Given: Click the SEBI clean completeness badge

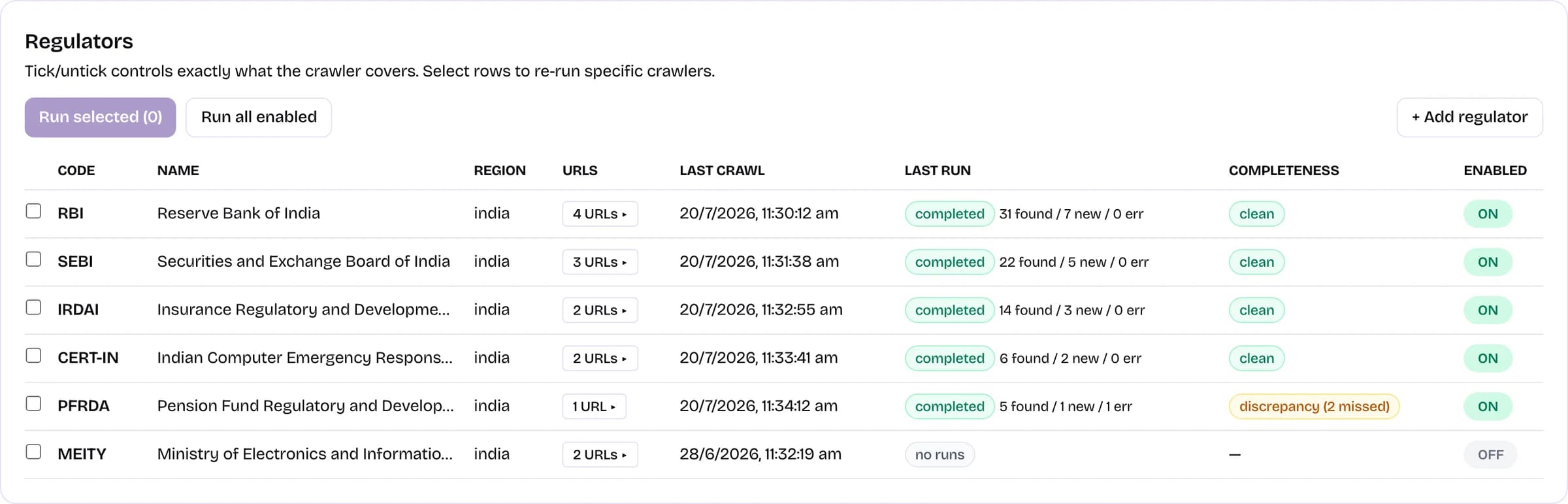Looking at the screenshot, I should [1256, 262].
